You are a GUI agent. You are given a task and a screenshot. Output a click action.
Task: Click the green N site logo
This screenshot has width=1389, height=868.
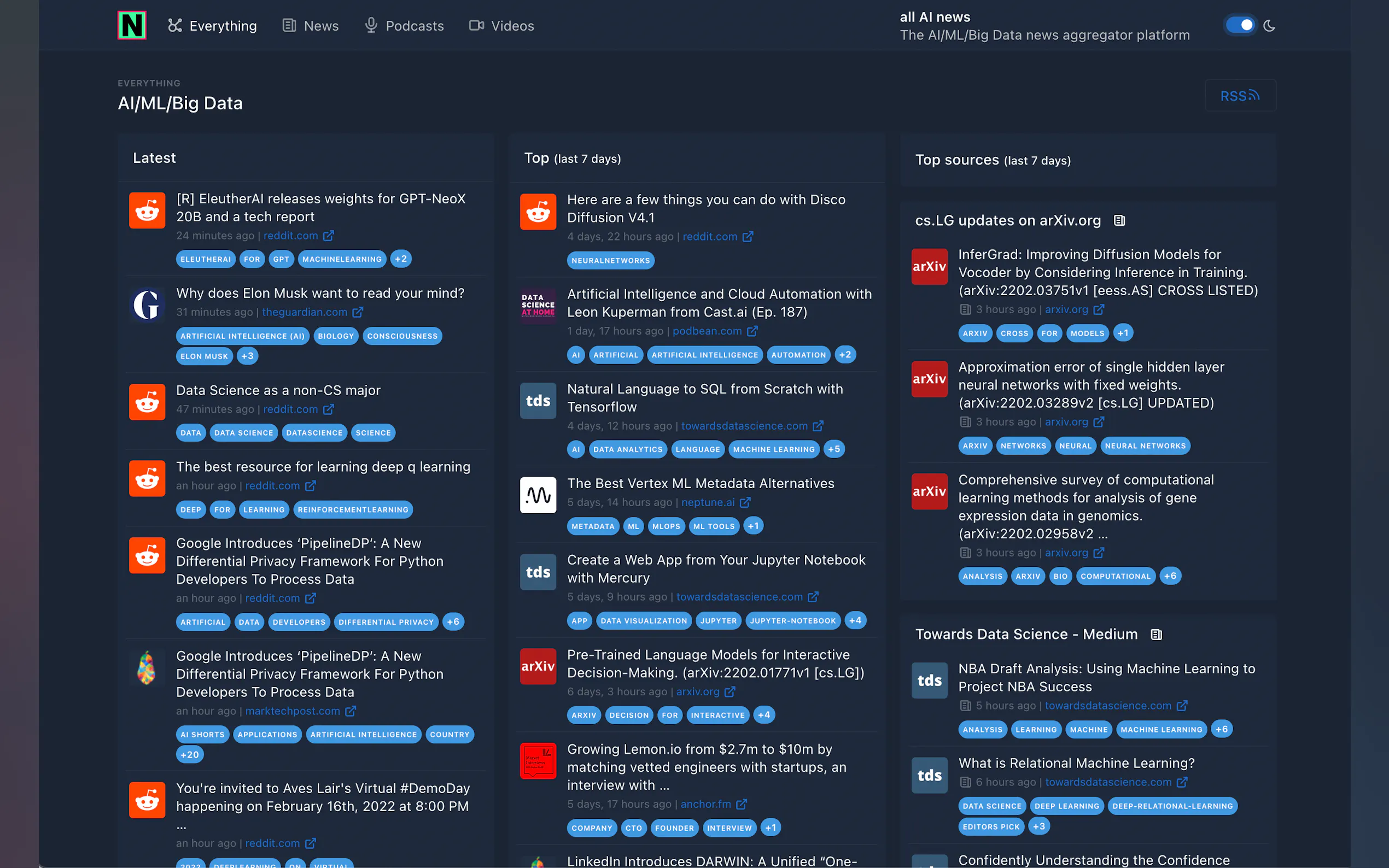click(131, 25)
